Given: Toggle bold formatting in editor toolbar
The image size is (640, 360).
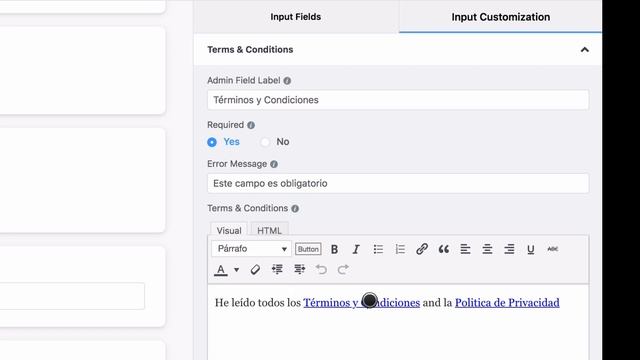Looking at the screenshot, I should [334, 249].
